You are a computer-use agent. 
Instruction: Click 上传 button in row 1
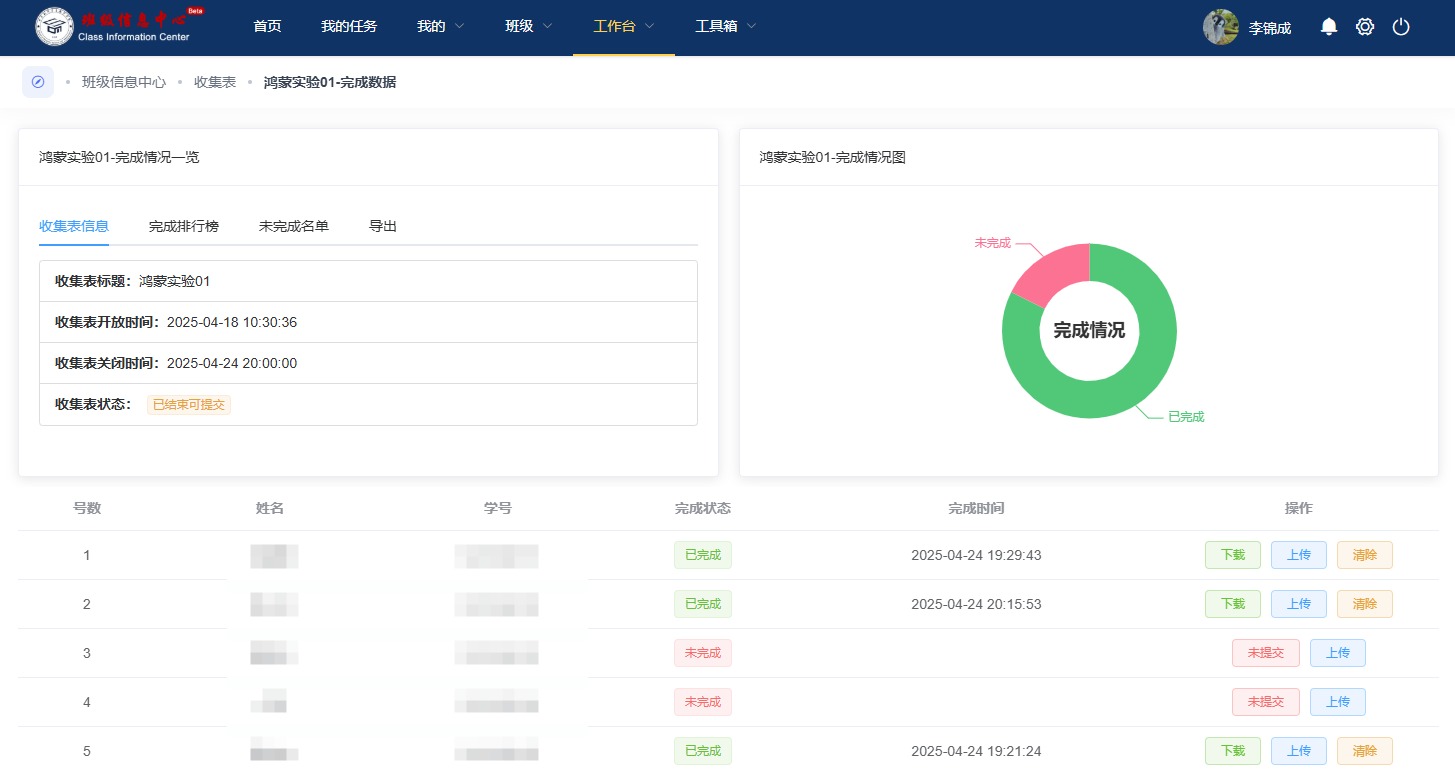coord(1299,555)
